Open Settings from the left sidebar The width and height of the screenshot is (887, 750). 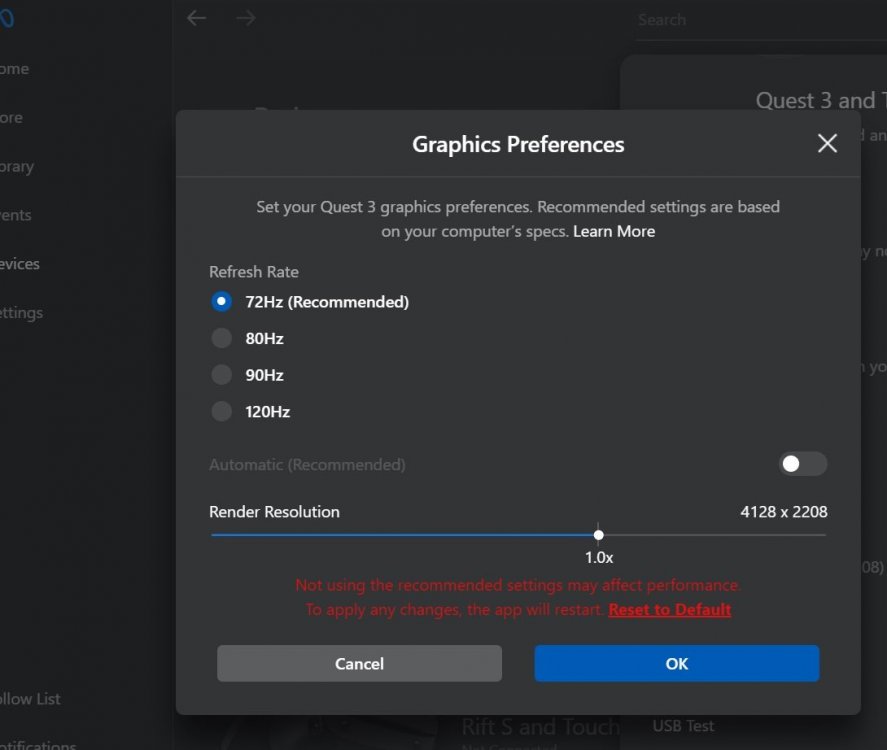[21, 313]
